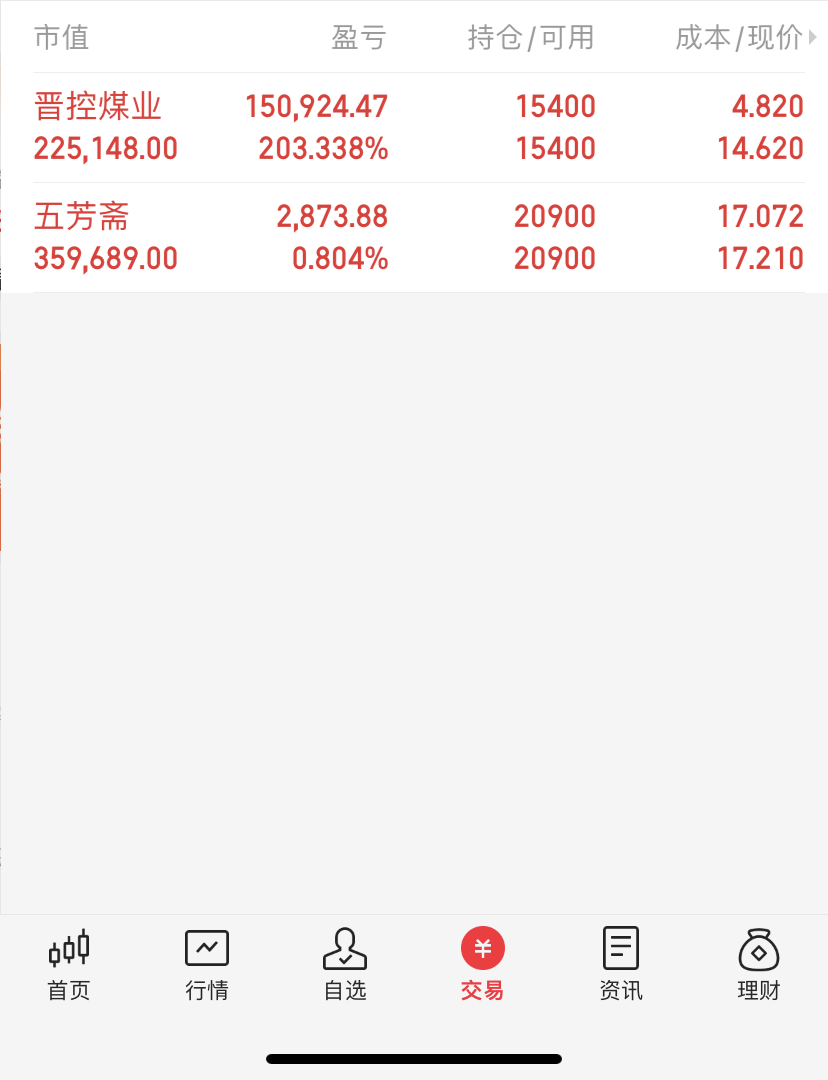828x1080 pixels.
Task: Switch to the 理财 tab label
Action: coord(758,990)
